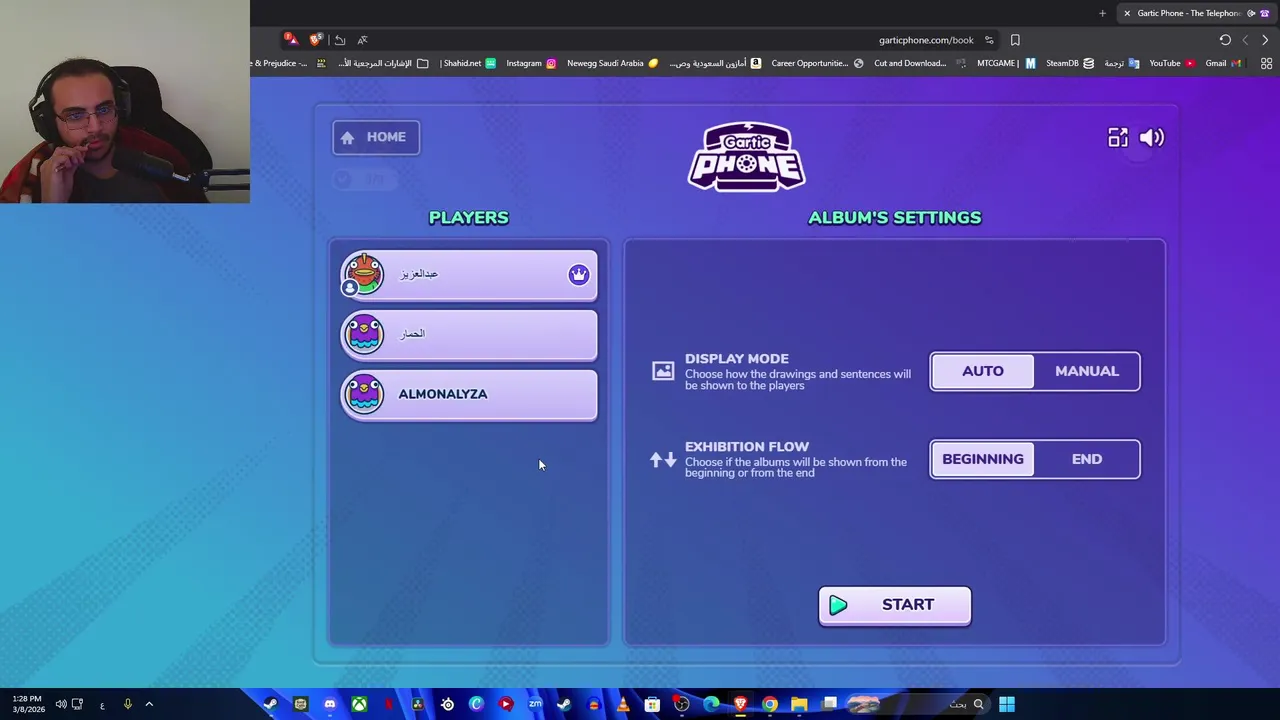
Task: Click avatar of player الحمار
Action: (363, 334)
